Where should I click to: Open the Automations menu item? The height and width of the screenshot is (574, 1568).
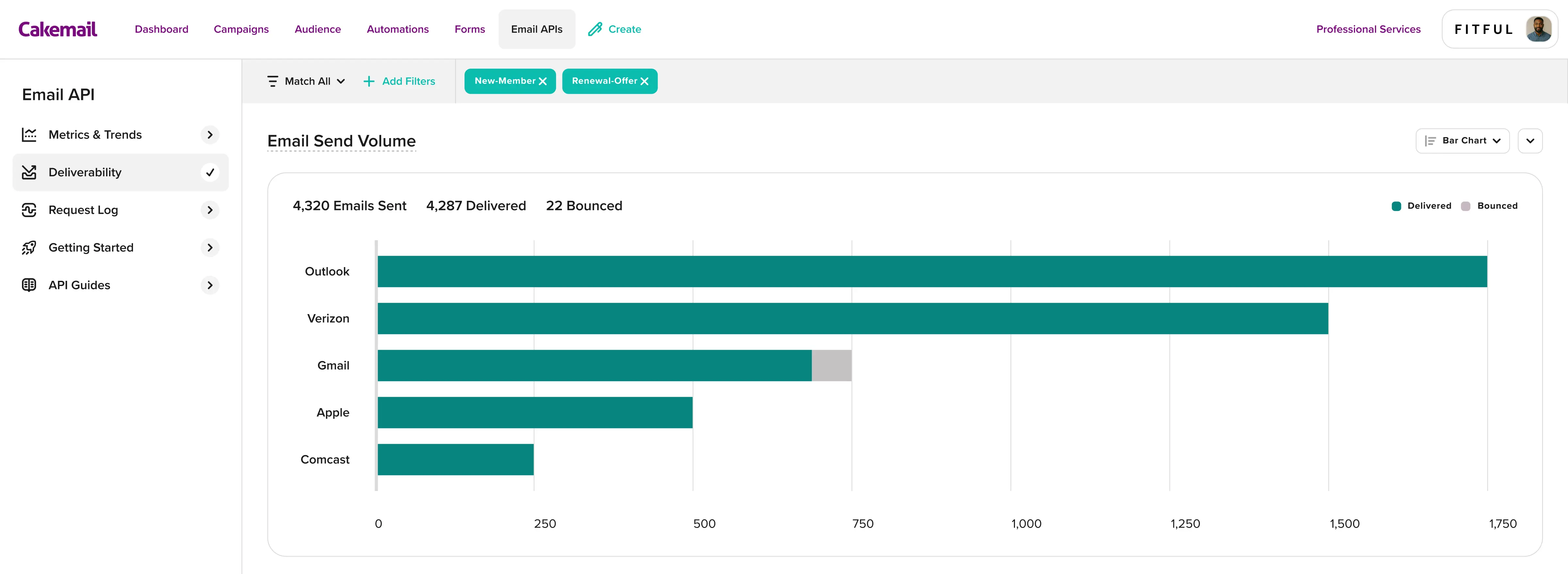(398, 29)
